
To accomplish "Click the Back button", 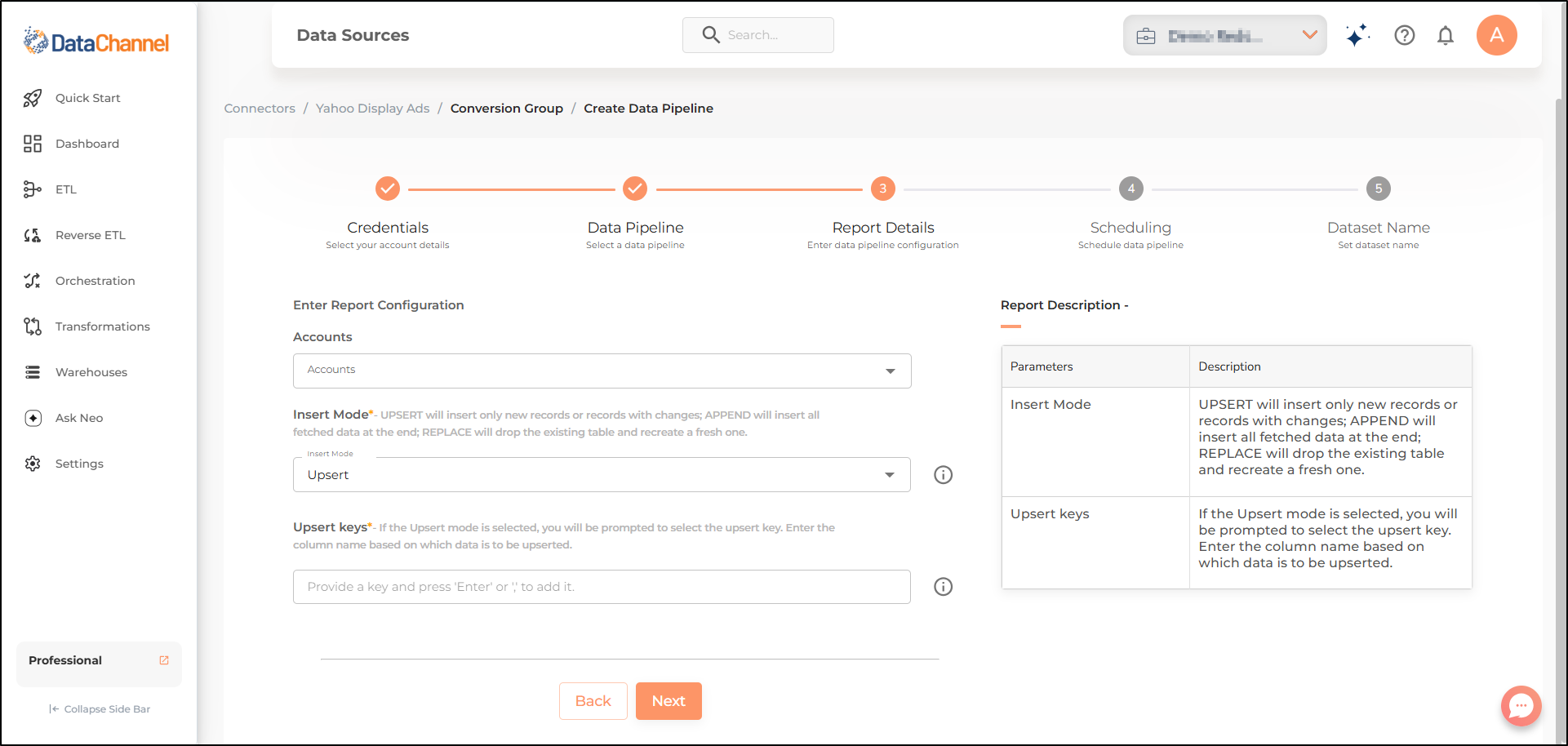I will click(x=593, y=701).
